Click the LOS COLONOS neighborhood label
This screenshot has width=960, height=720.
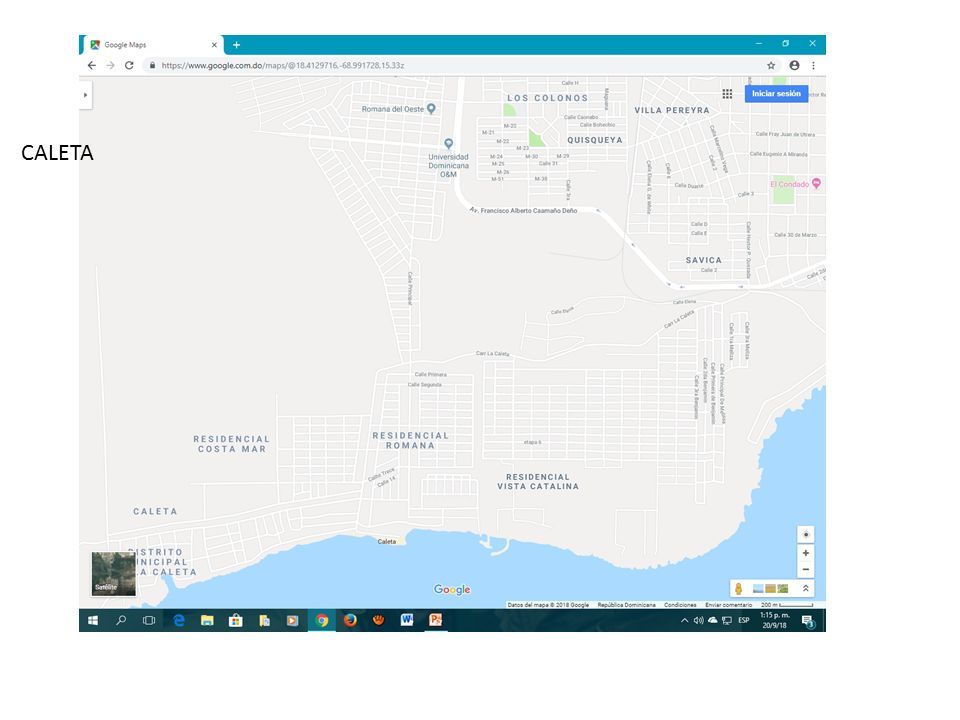[547, 98]
